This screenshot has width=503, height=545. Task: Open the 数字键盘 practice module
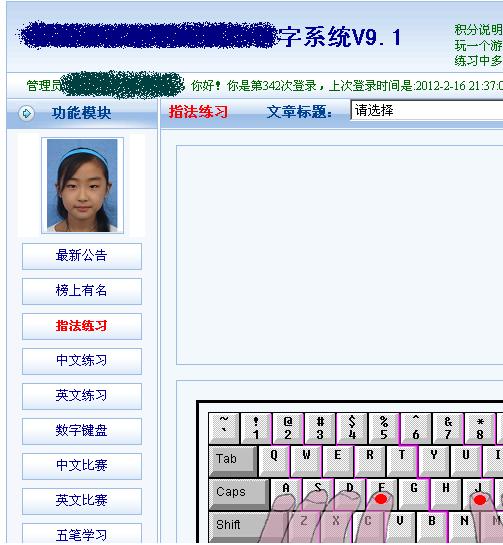coord(82,431)
